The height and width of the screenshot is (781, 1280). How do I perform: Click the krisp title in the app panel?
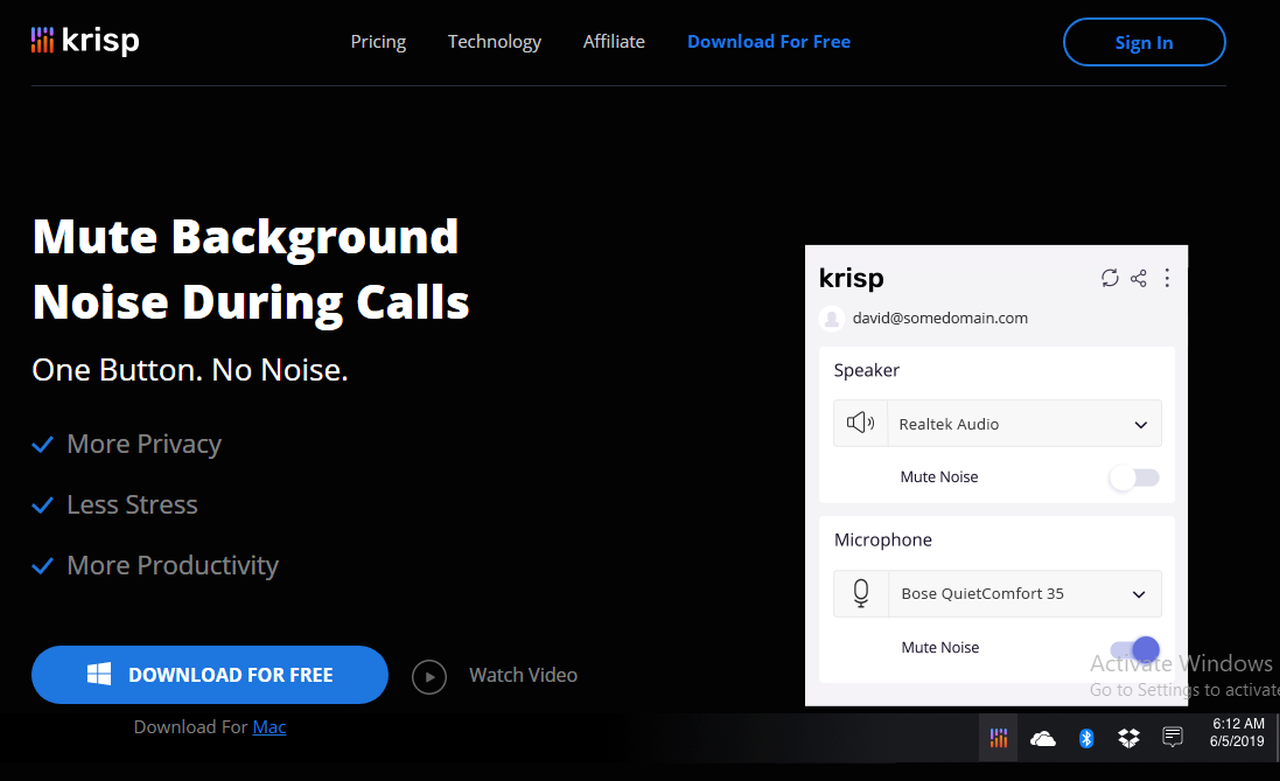tap(851, 278)
